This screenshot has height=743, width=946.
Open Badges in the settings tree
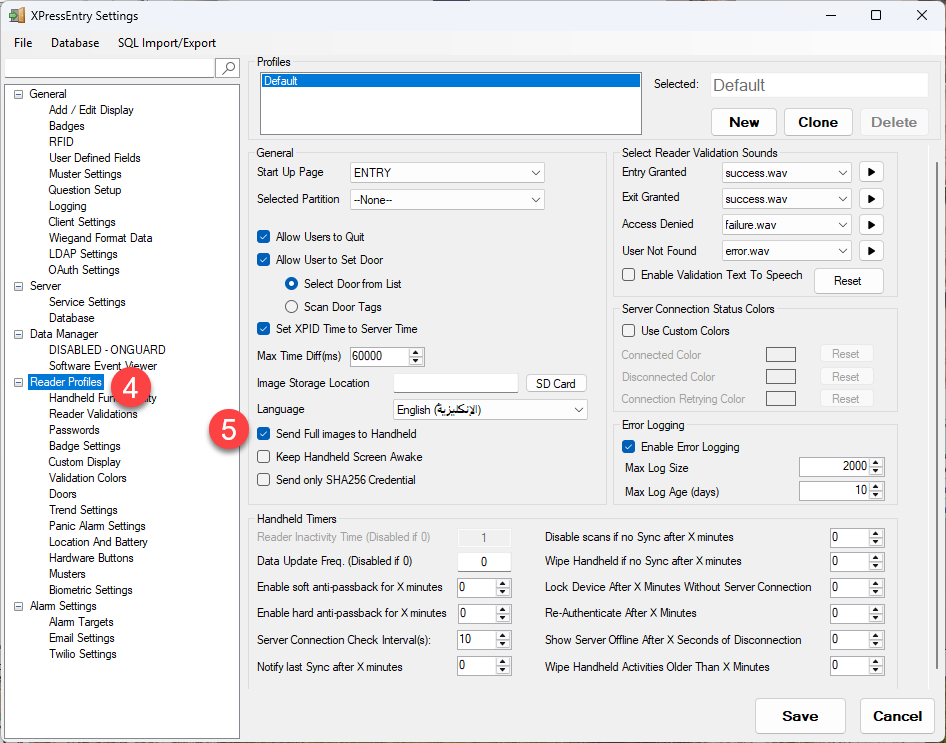point(66,126)
